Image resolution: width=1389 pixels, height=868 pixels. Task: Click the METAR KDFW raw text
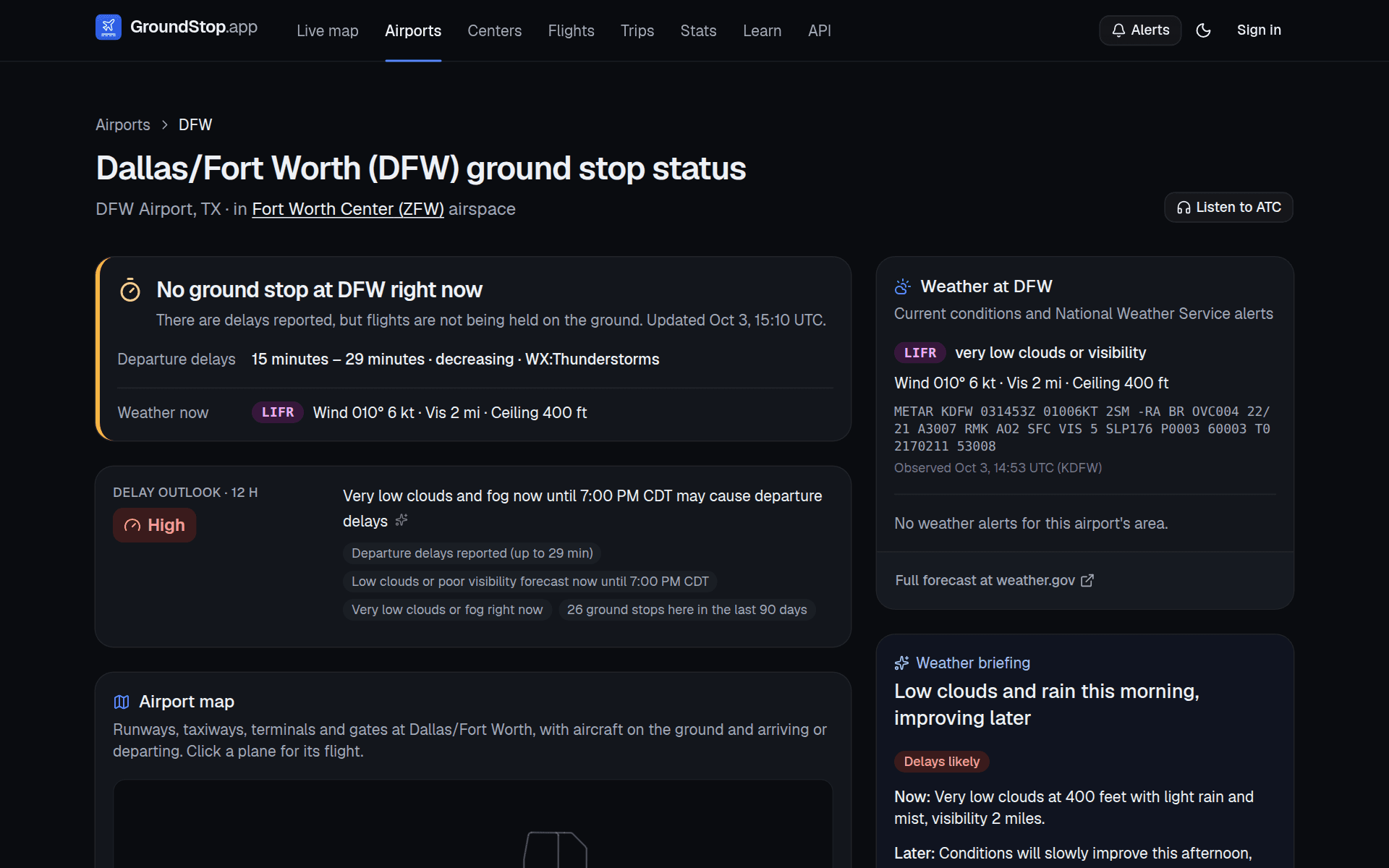pyautogui.click(x=1082, y=429)
